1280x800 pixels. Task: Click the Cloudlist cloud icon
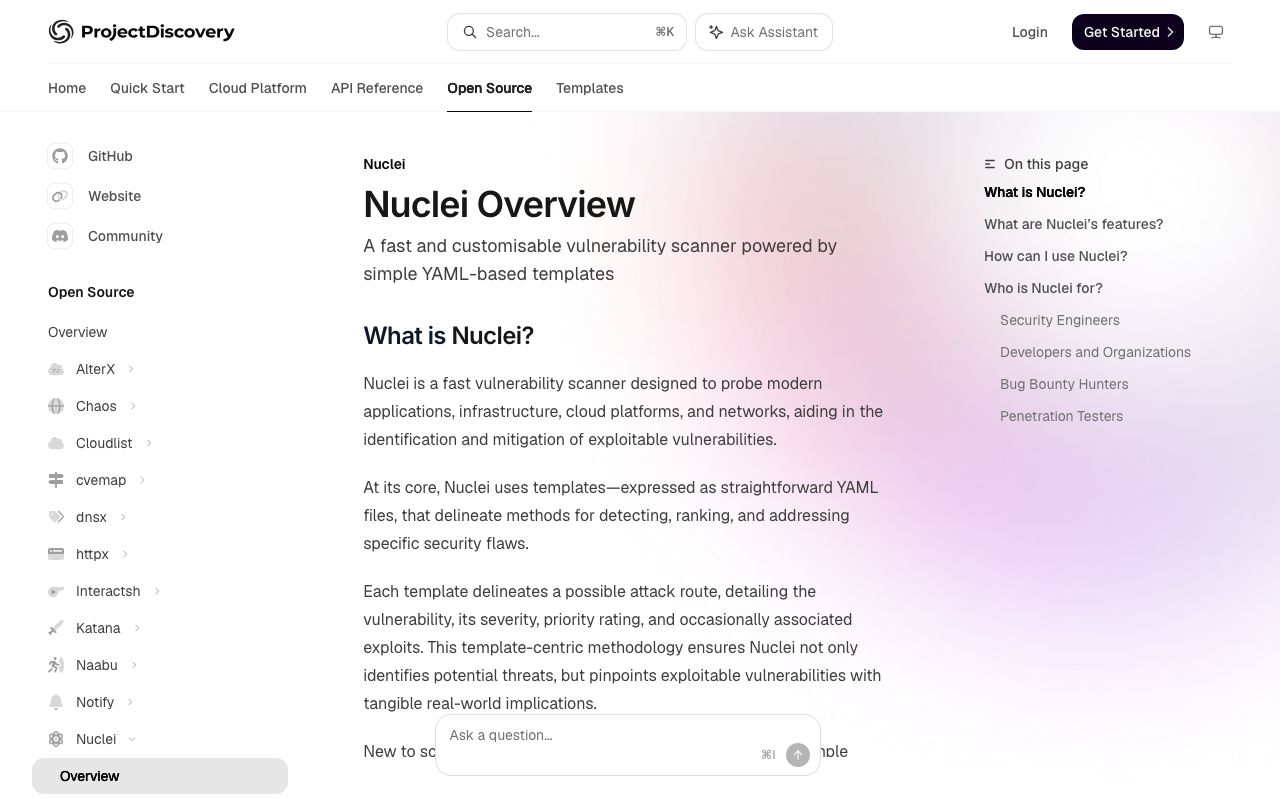pos(56,443)
